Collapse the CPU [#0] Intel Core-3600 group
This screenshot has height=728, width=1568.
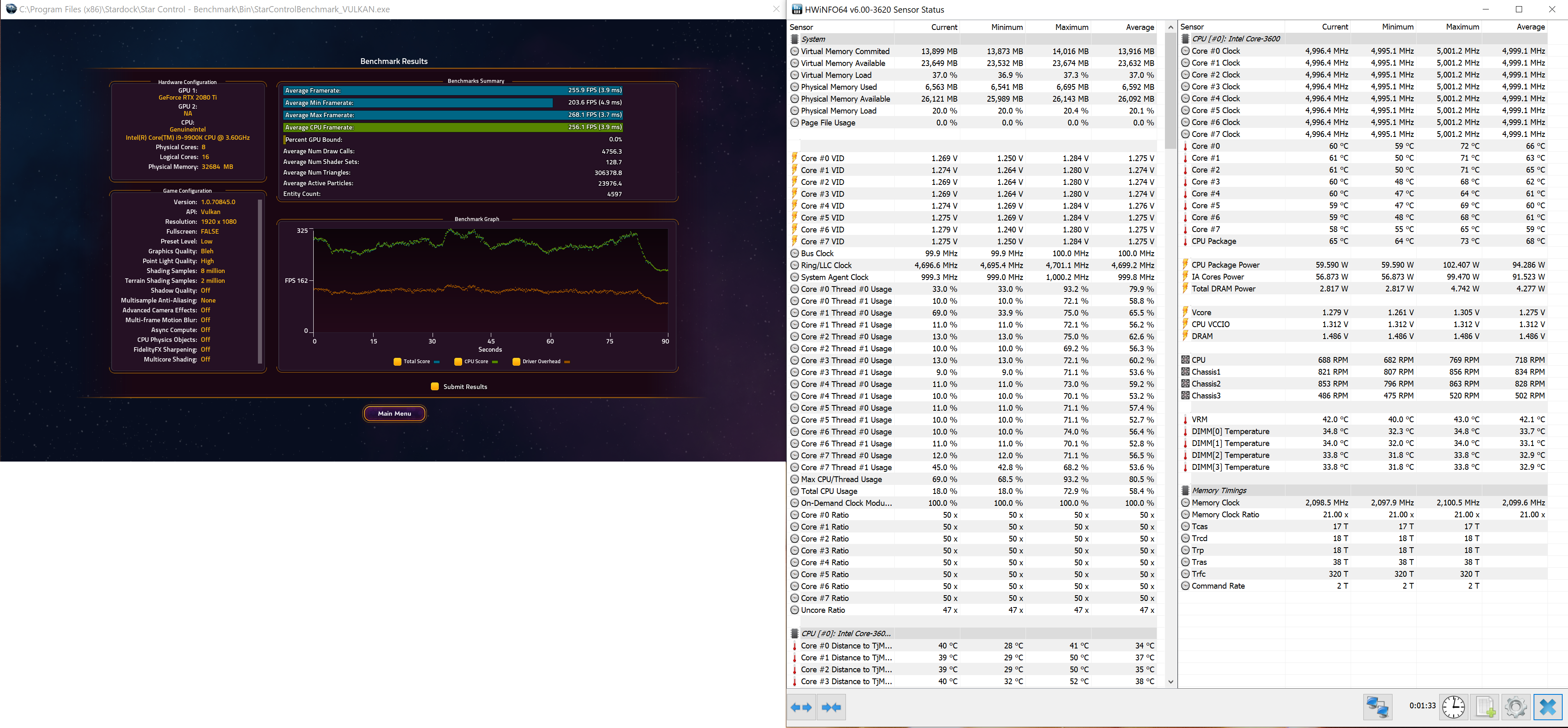(1235, 39)
